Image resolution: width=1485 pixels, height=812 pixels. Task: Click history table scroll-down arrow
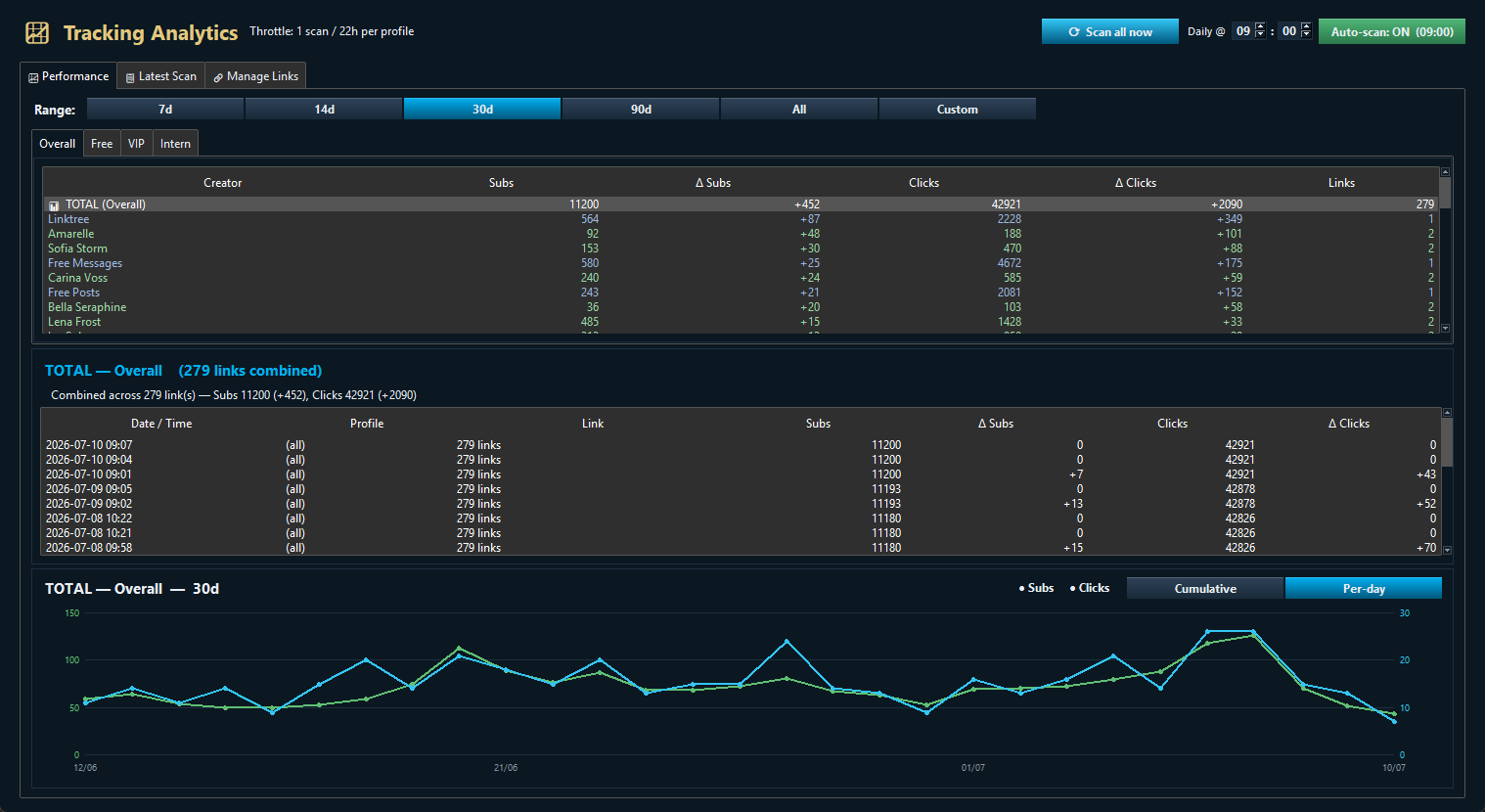(x=1447, y=550)
